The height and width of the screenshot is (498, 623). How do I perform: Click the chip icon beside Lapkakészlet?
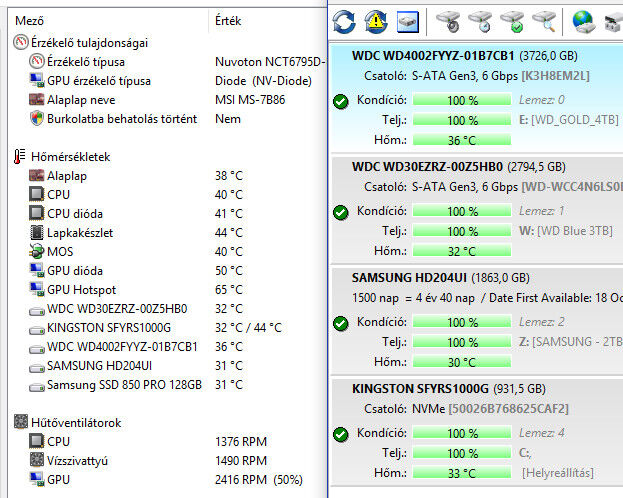pyautogui.click(x=37, y=233)
